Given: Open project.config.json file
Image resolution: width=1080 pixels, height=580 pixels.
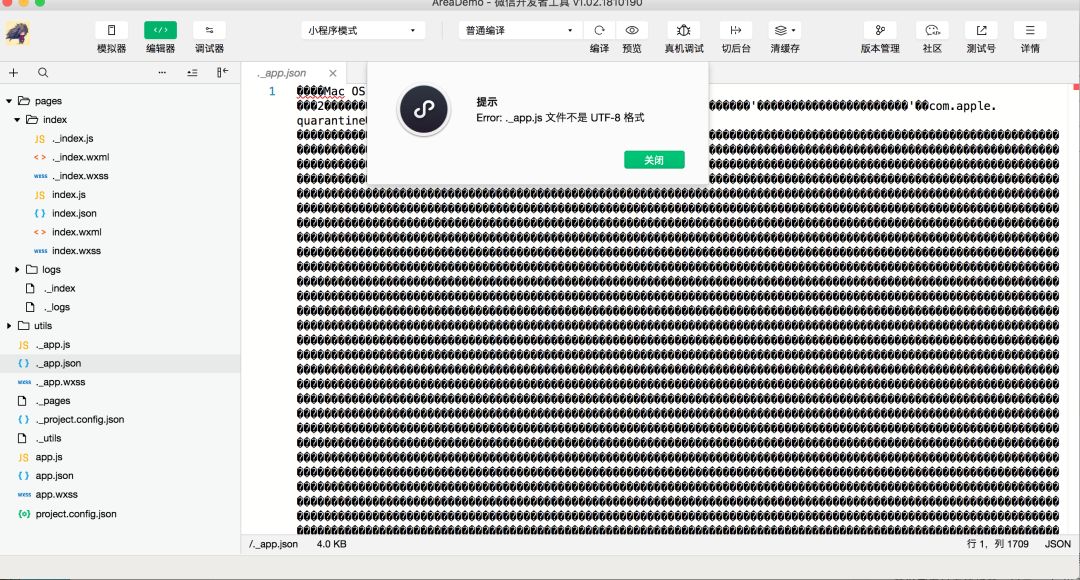Looking at the screenshot, I should [76, 514].
